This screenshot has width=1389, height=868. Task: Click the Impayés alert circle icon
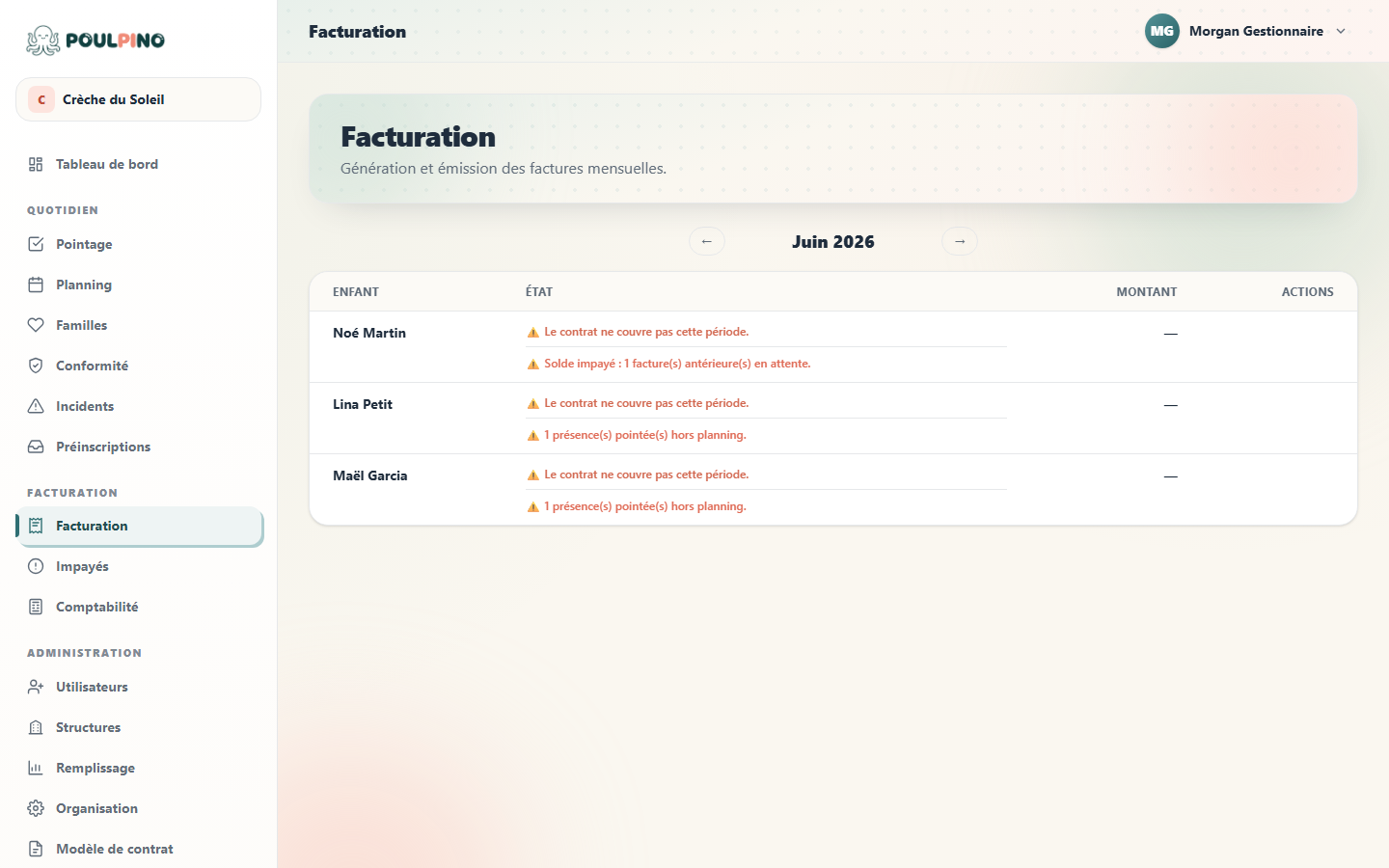coord(36,566)
